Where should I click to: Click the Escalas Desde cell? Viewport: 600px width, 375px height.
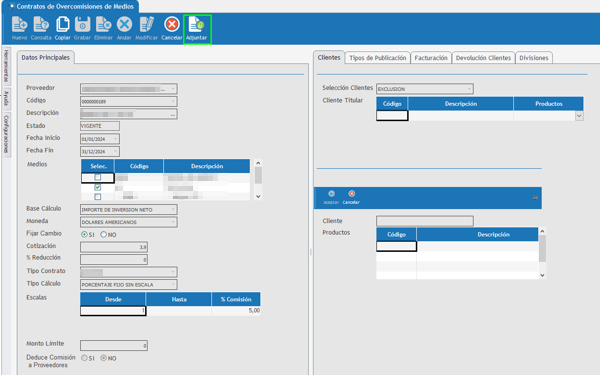(x=113, y=310)
